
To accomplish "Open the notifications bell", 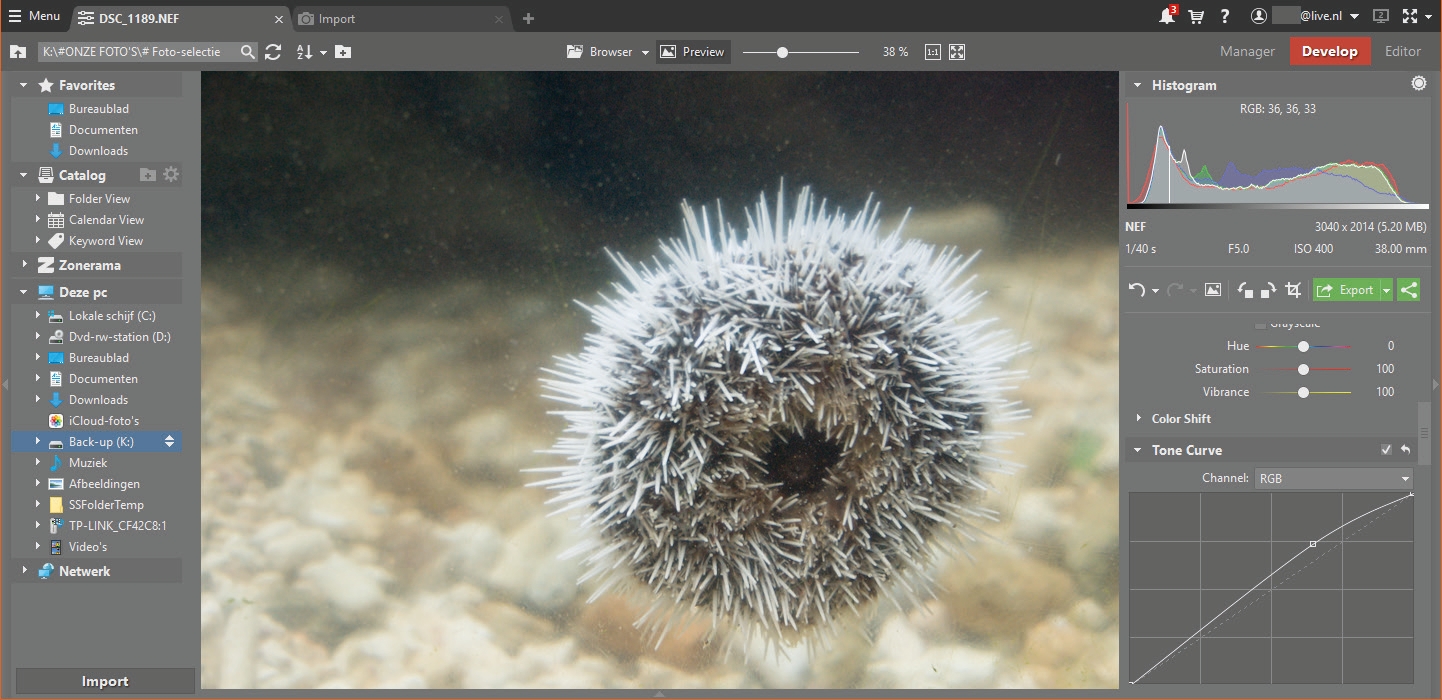I will [x=1166, y=17].
